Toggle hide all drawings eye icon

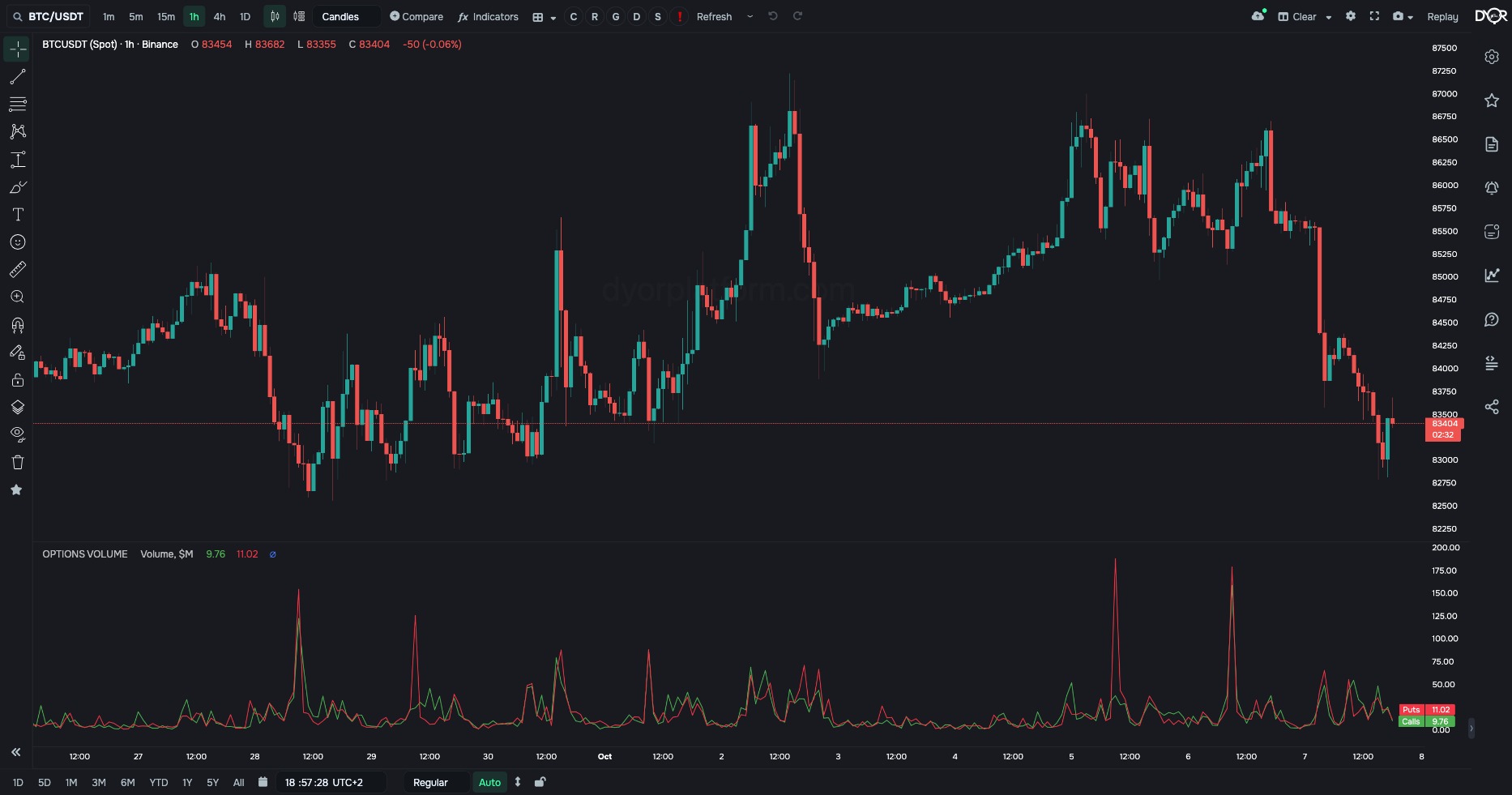click(x=17, y=434)
